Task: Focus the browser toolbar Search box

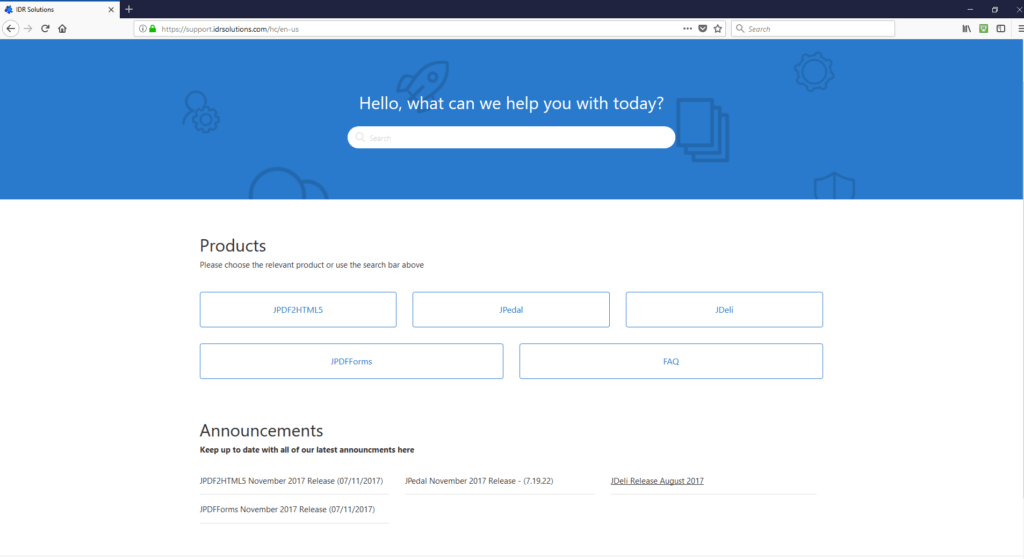Action: pos(813,29)
